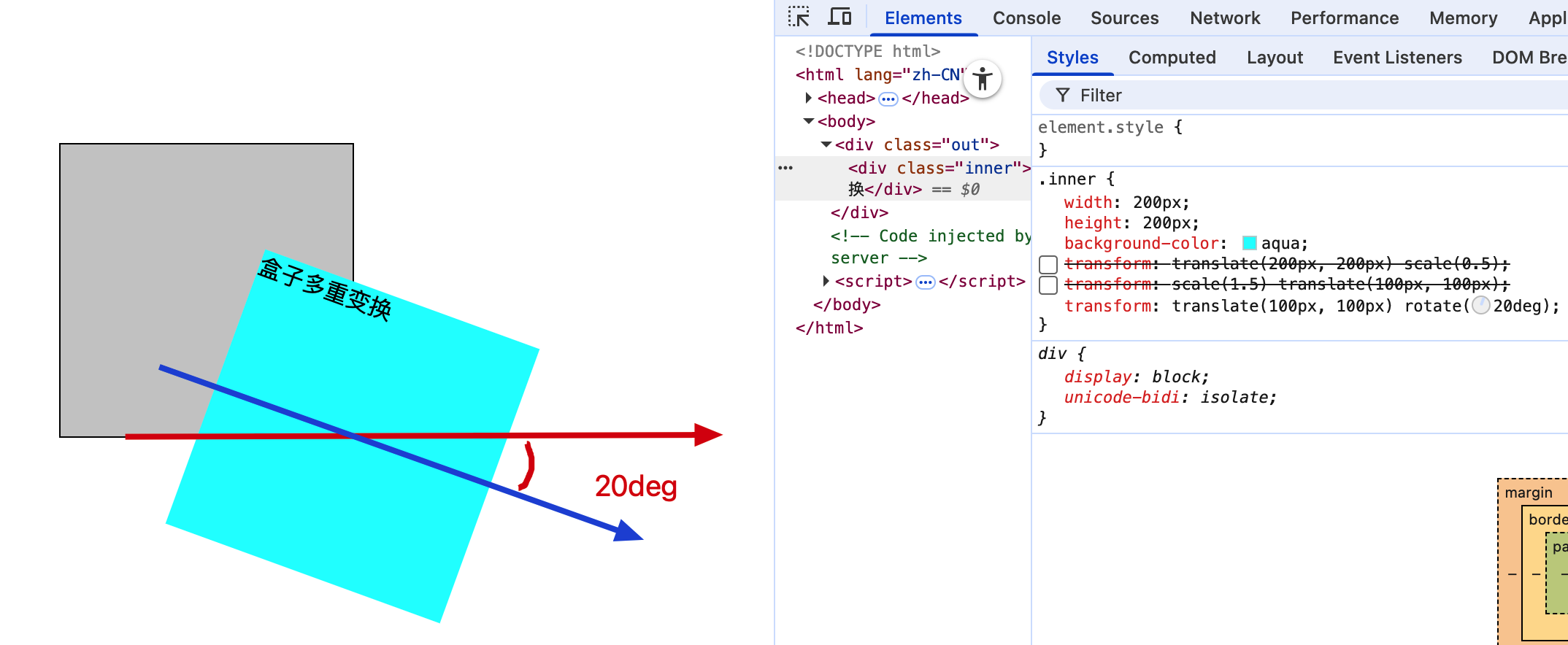1568x645 pixels.
Task: Select the DOM Breakpoints sub-tab
Action: pyautogui.click(x=1529, y=58)
